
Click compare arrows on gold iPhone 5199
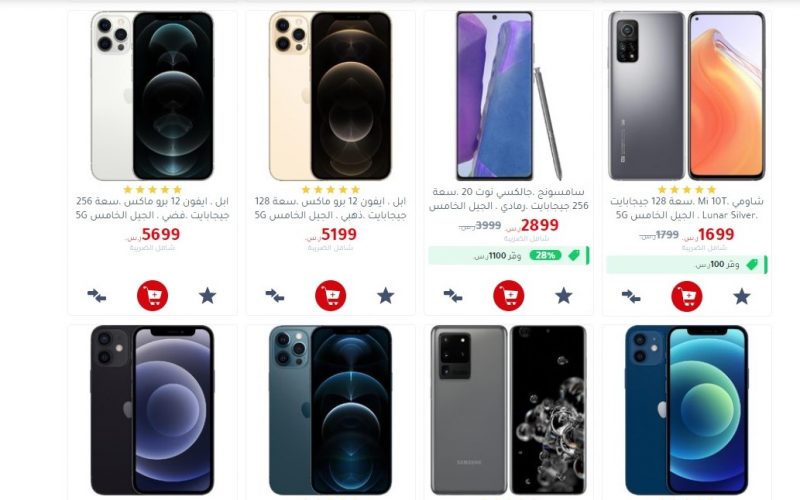(x=274, y=295)
